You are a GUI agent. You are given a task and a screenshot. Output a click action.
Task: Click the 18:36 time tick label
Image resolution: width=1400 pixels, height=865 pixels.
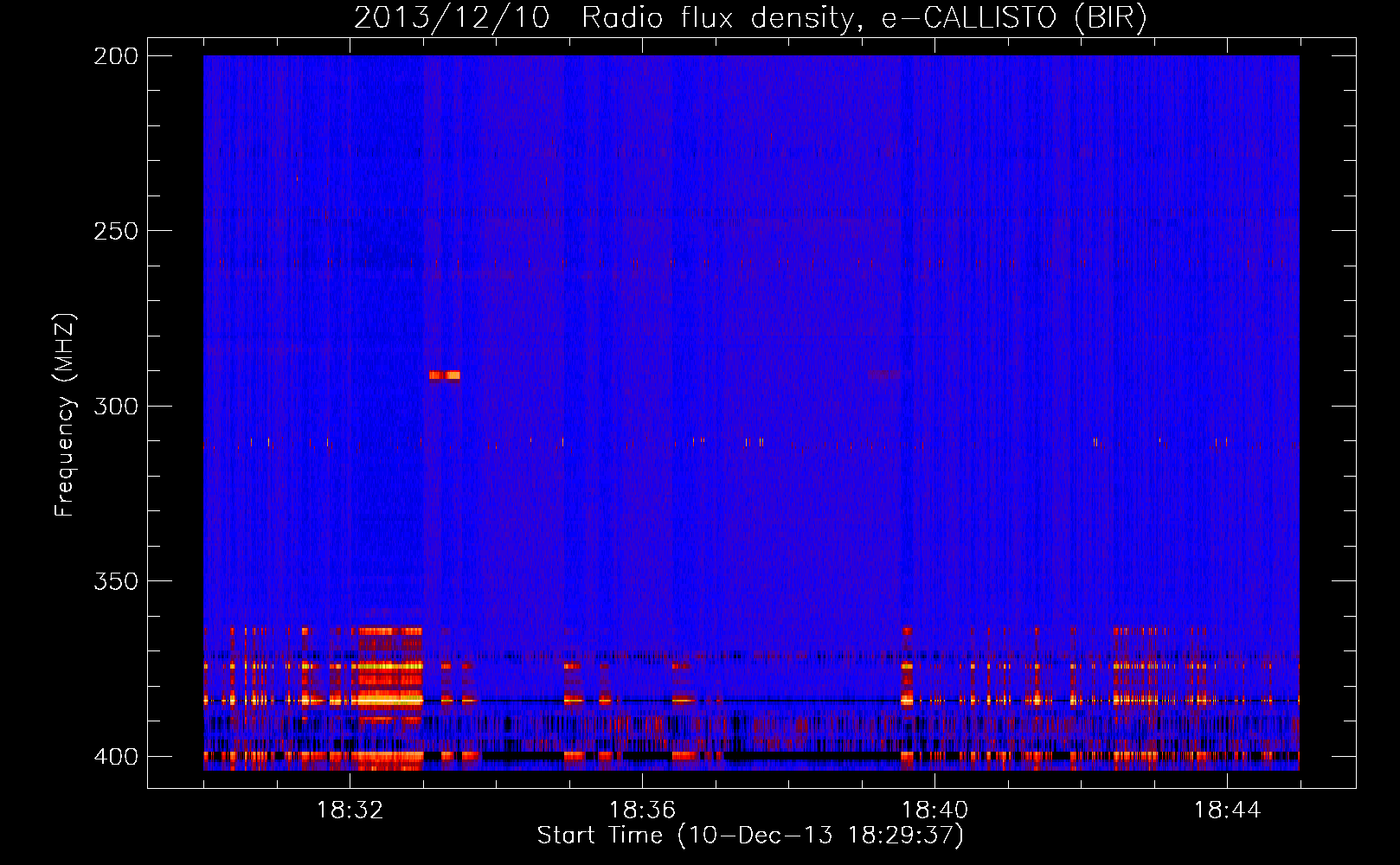[x=642, y=811]
